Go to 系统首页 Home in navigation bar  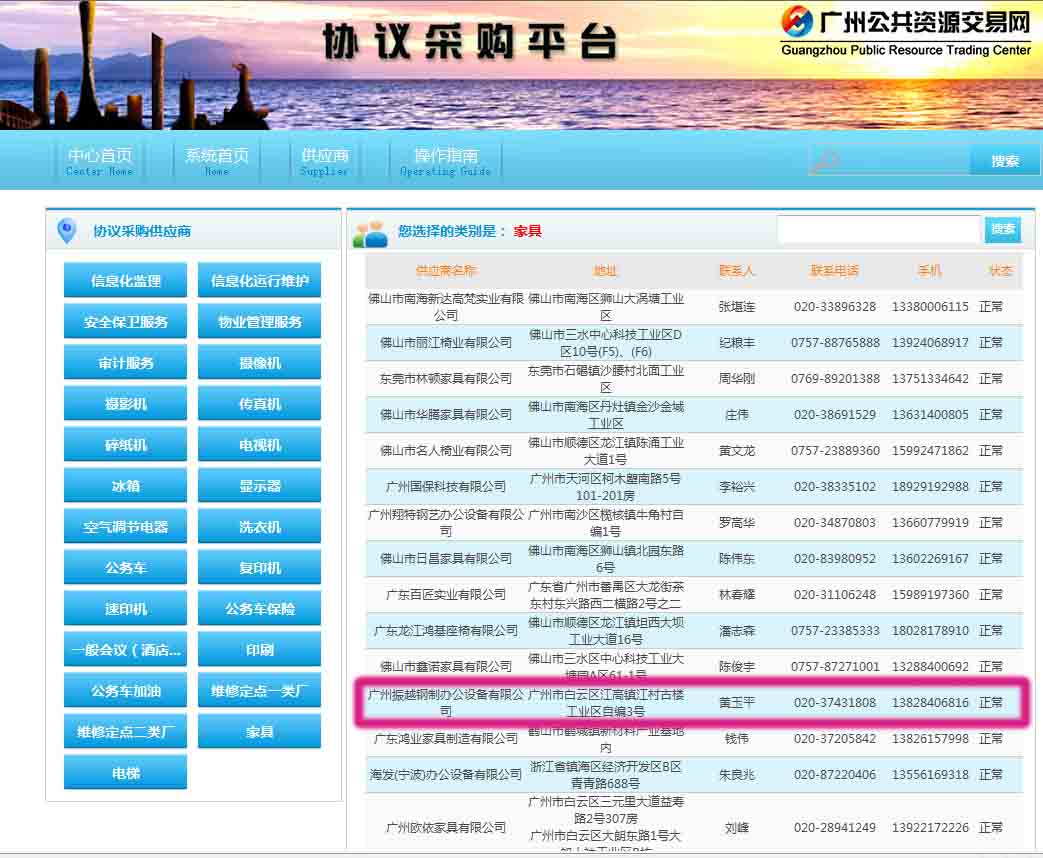click(217, 162)
